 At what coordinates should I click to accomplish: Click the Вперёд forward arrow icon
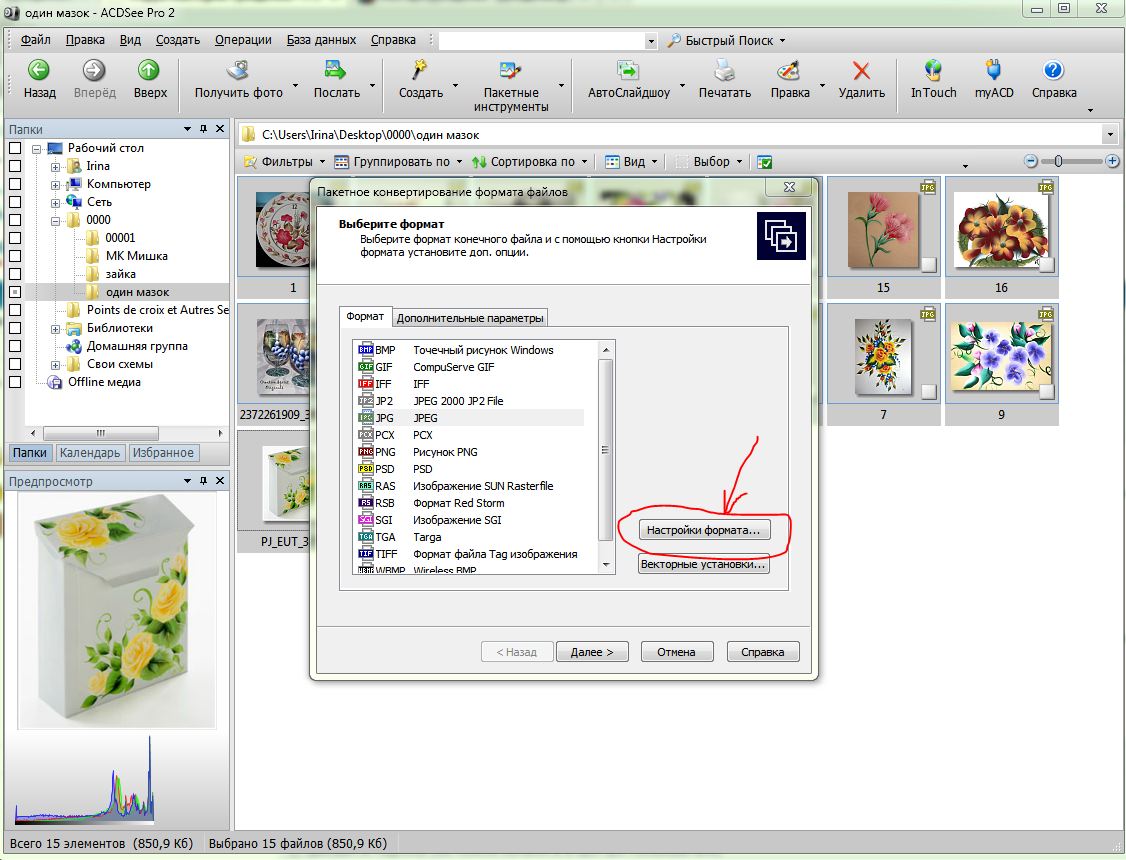coord(94,70)
